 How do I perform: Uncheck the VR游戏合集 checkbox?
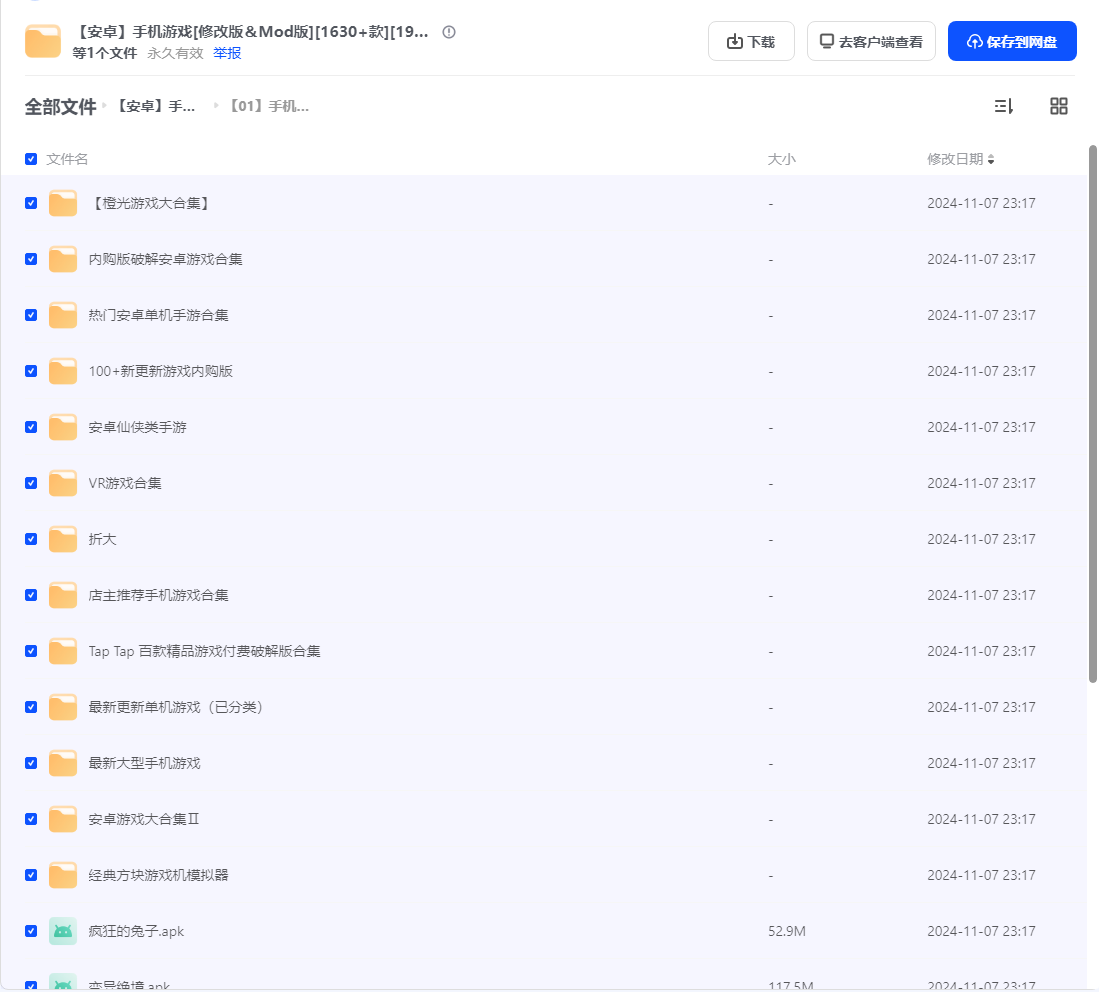point(31,483)
